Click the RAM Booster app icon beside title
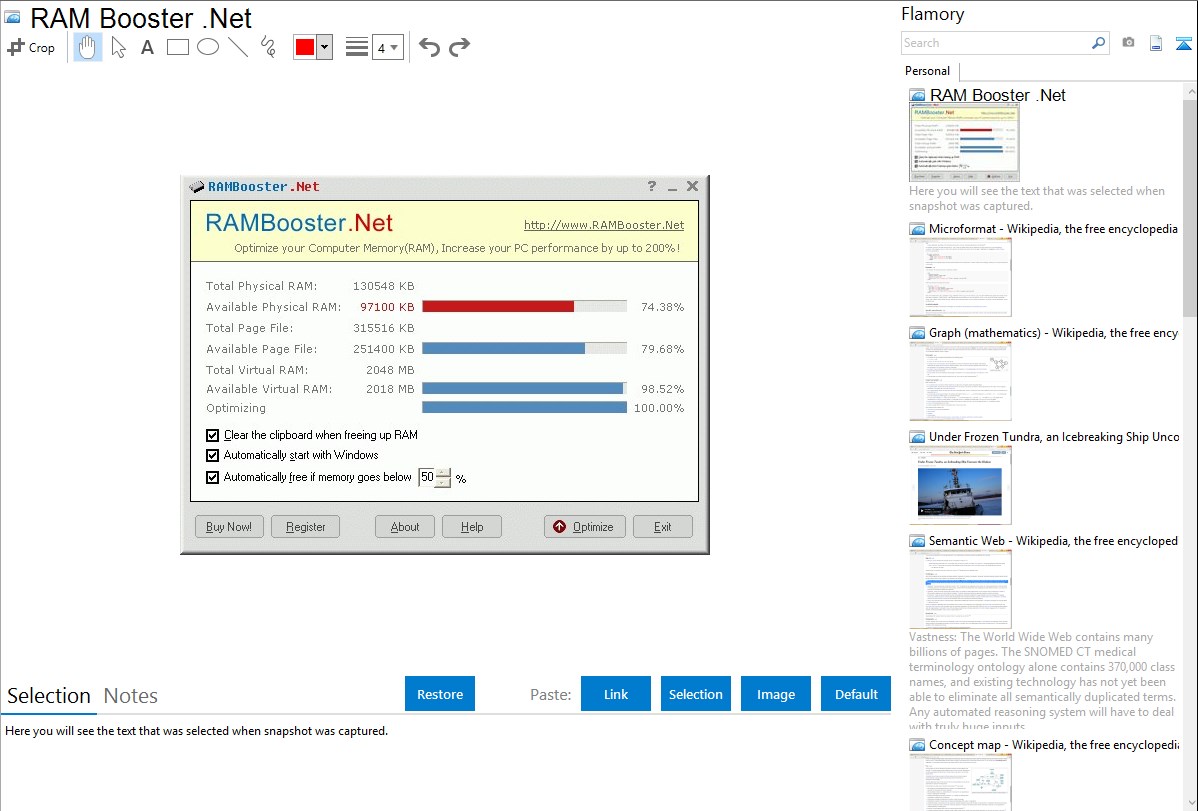 (12, 18)
